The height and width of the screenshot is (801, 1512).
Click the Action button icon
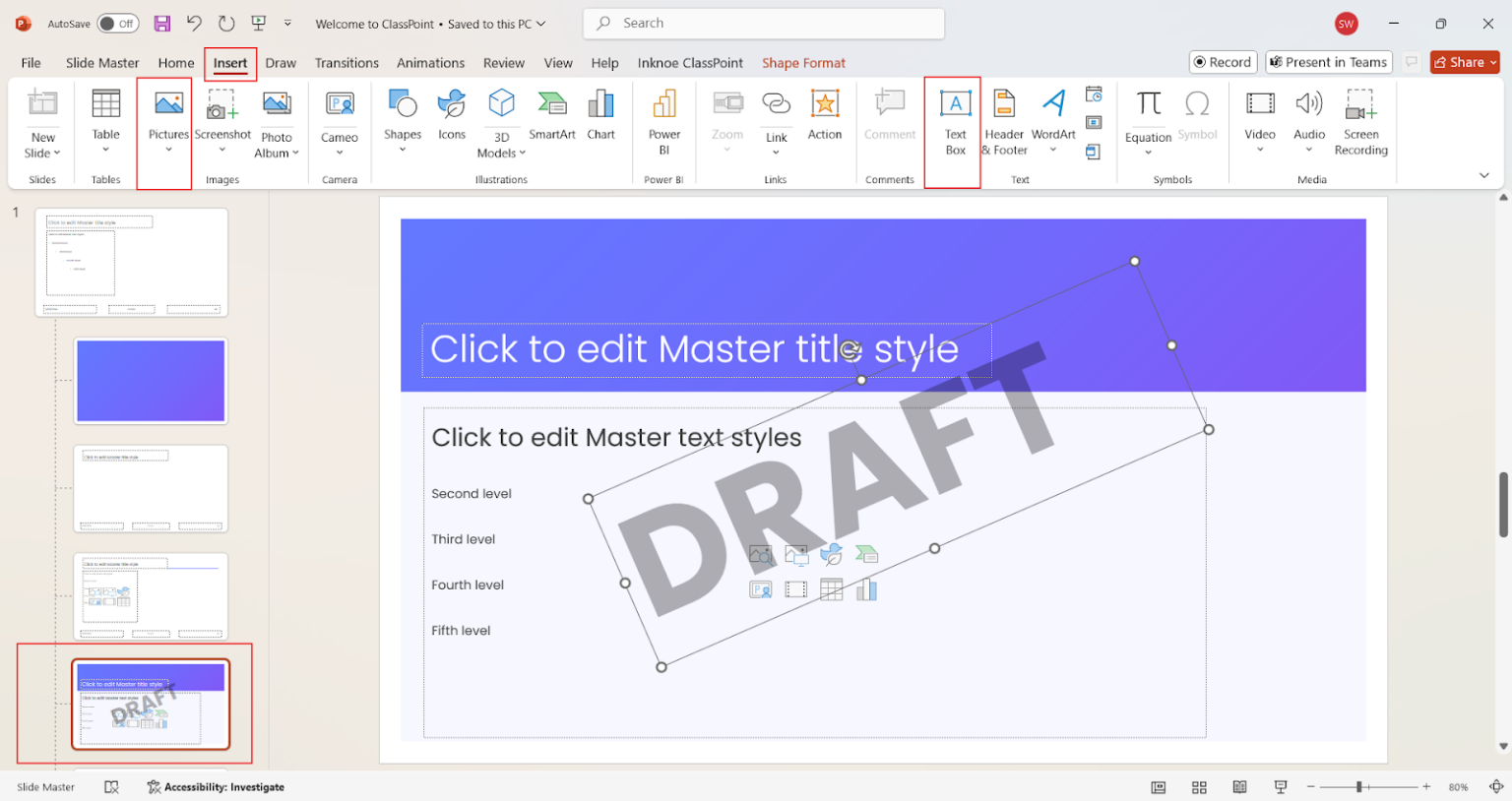coord(825,104)
